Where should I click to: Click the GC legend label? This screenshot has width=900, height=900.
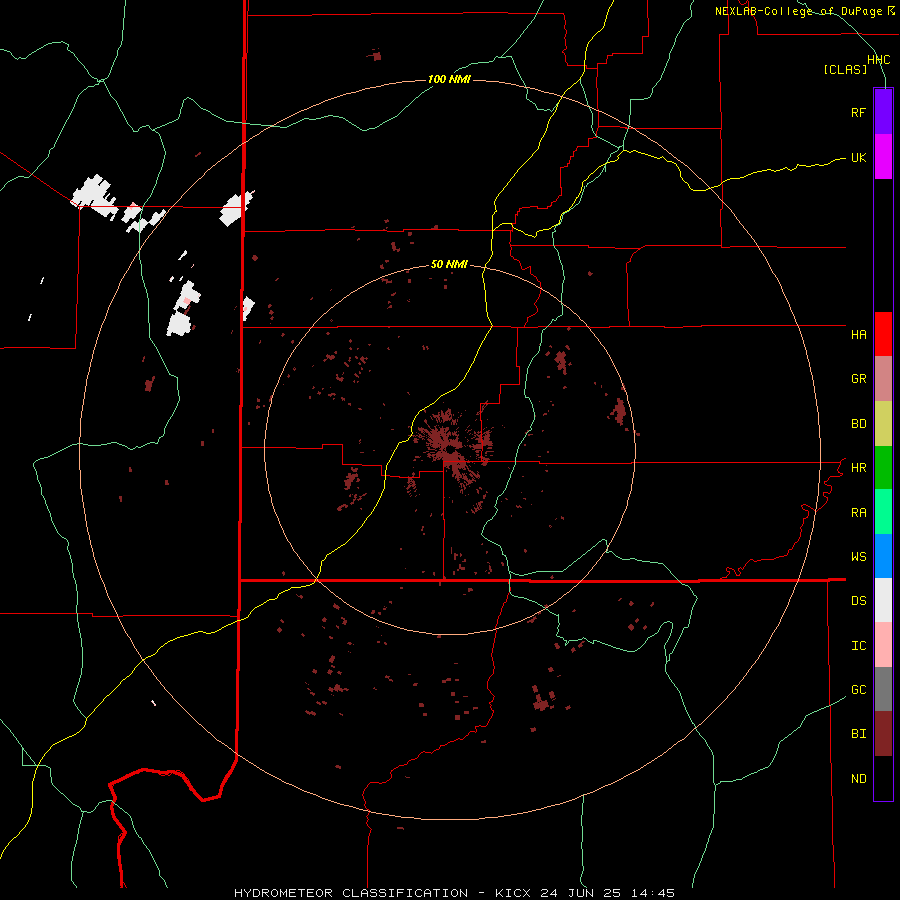[x=858, y=690]
